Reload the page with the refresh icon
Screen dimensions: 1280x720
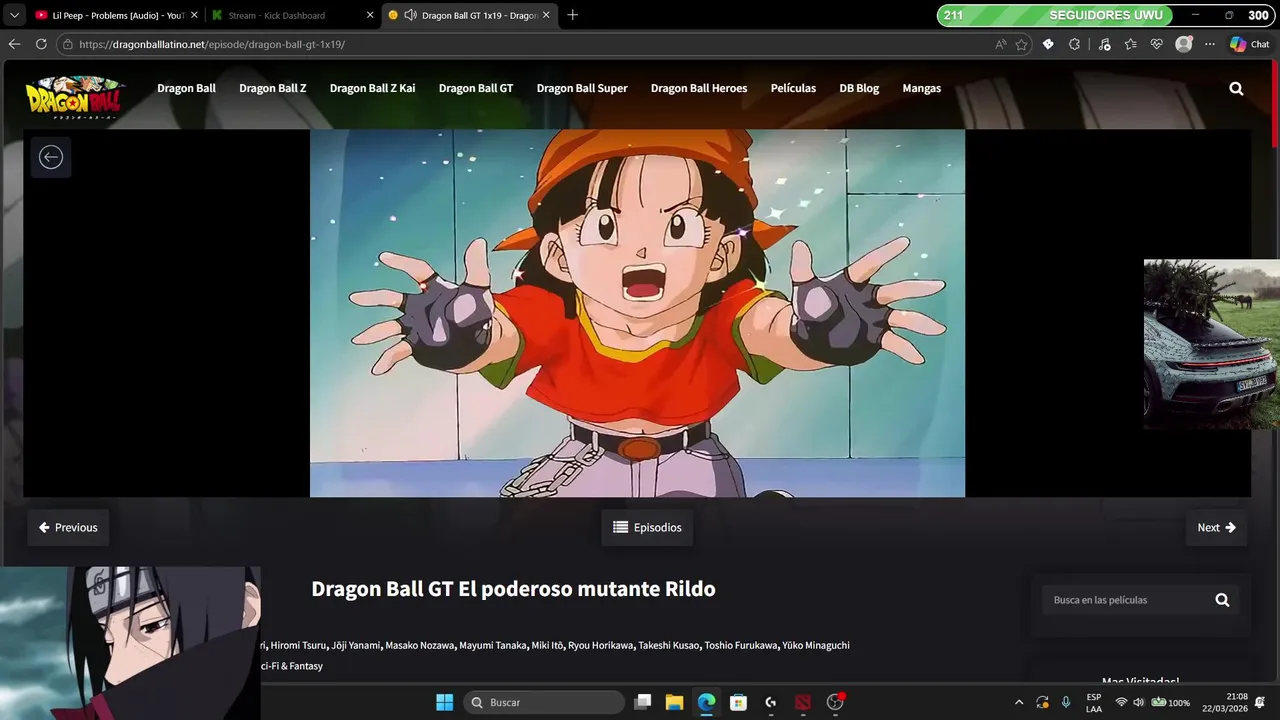[x=41, y=44]
